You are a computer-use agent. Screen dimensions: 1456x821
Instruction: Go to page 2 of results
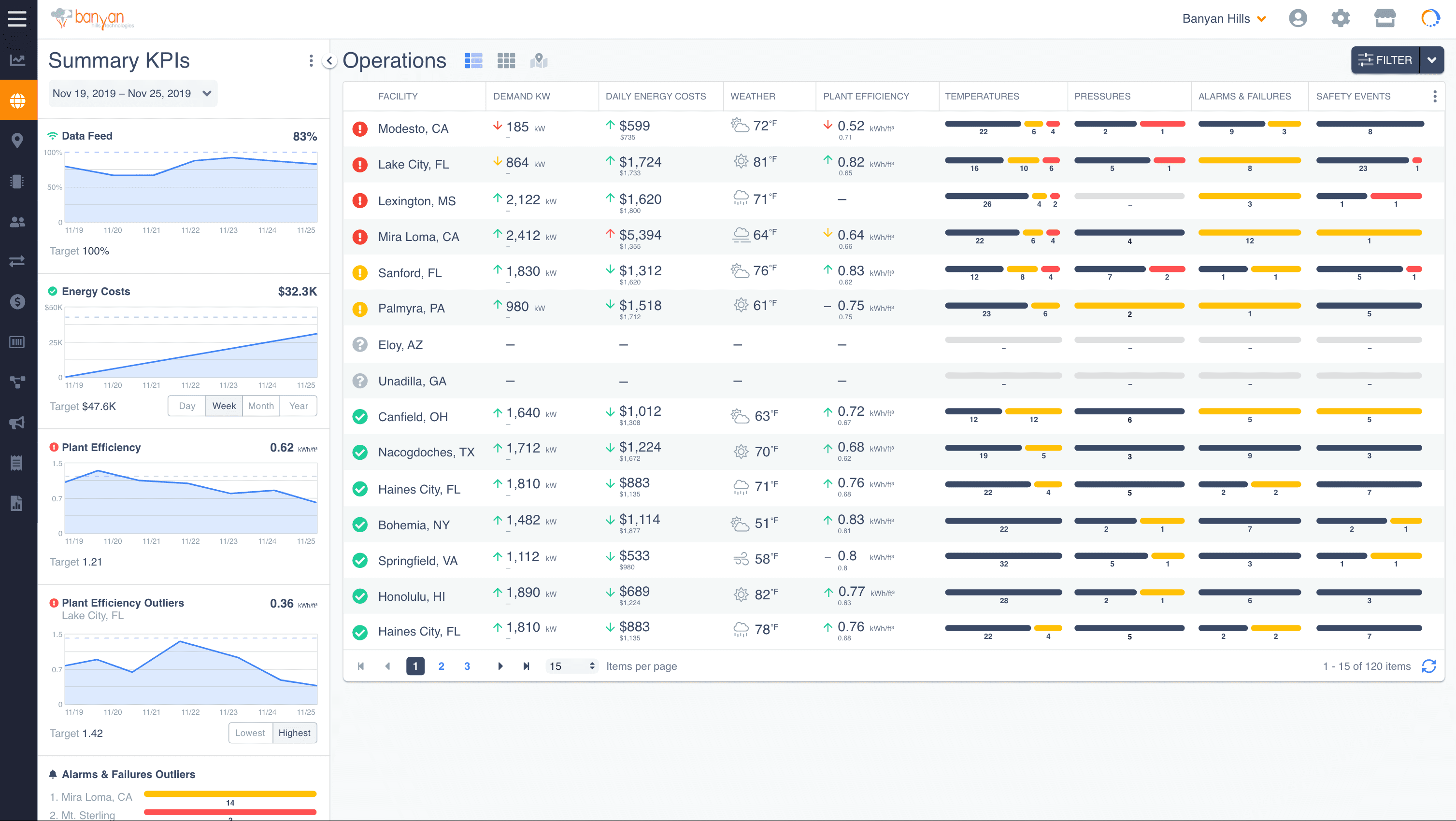click(x=441, y=666)
